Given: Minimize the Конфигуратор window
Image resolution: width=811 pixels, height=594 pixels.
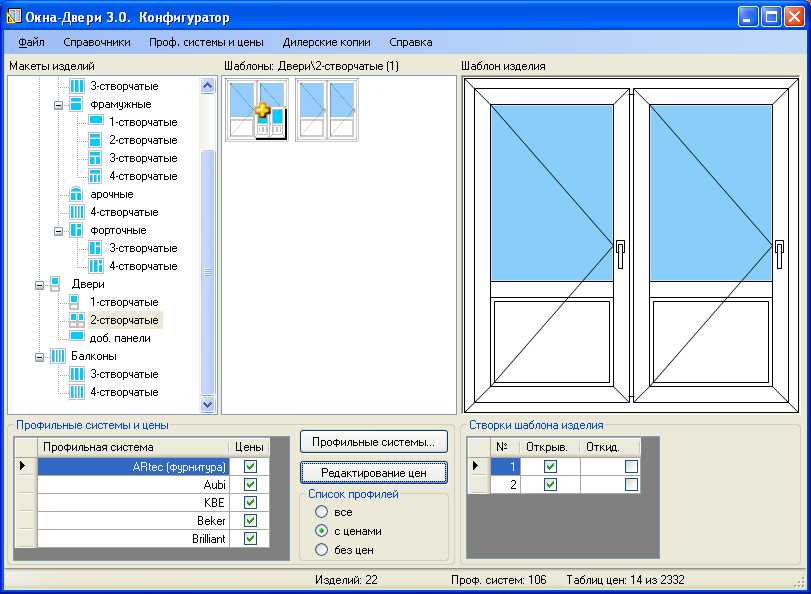Looking at the screenshot, I should click(748, 17).
